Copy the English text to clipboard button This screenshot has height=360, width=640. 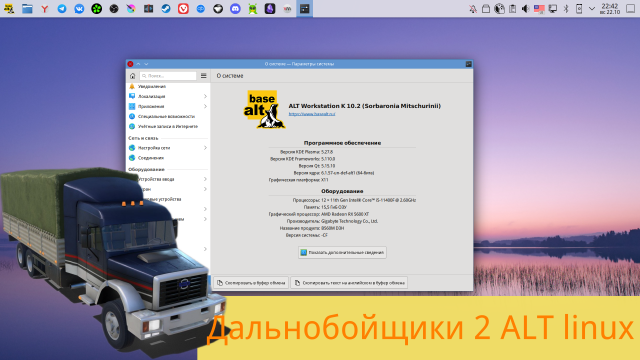(349, 282)
